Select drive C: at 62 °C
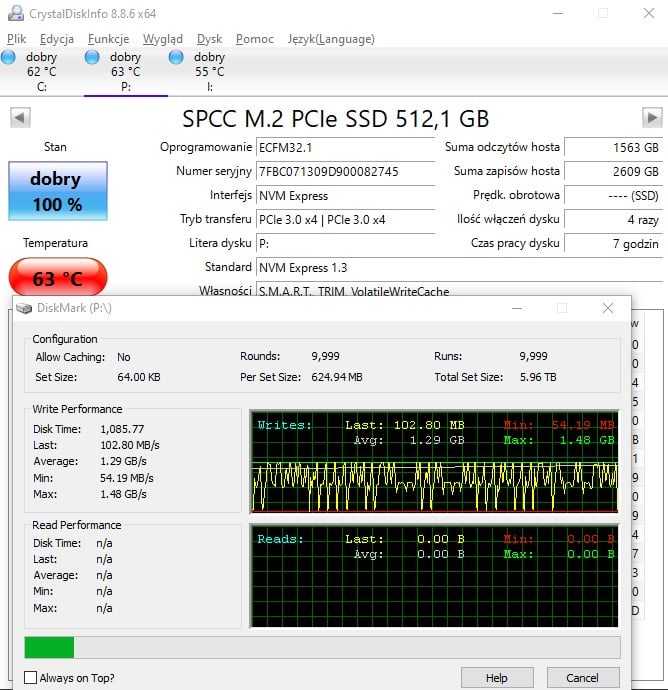Viewport: 668px width, 690px height. [41, 72]
